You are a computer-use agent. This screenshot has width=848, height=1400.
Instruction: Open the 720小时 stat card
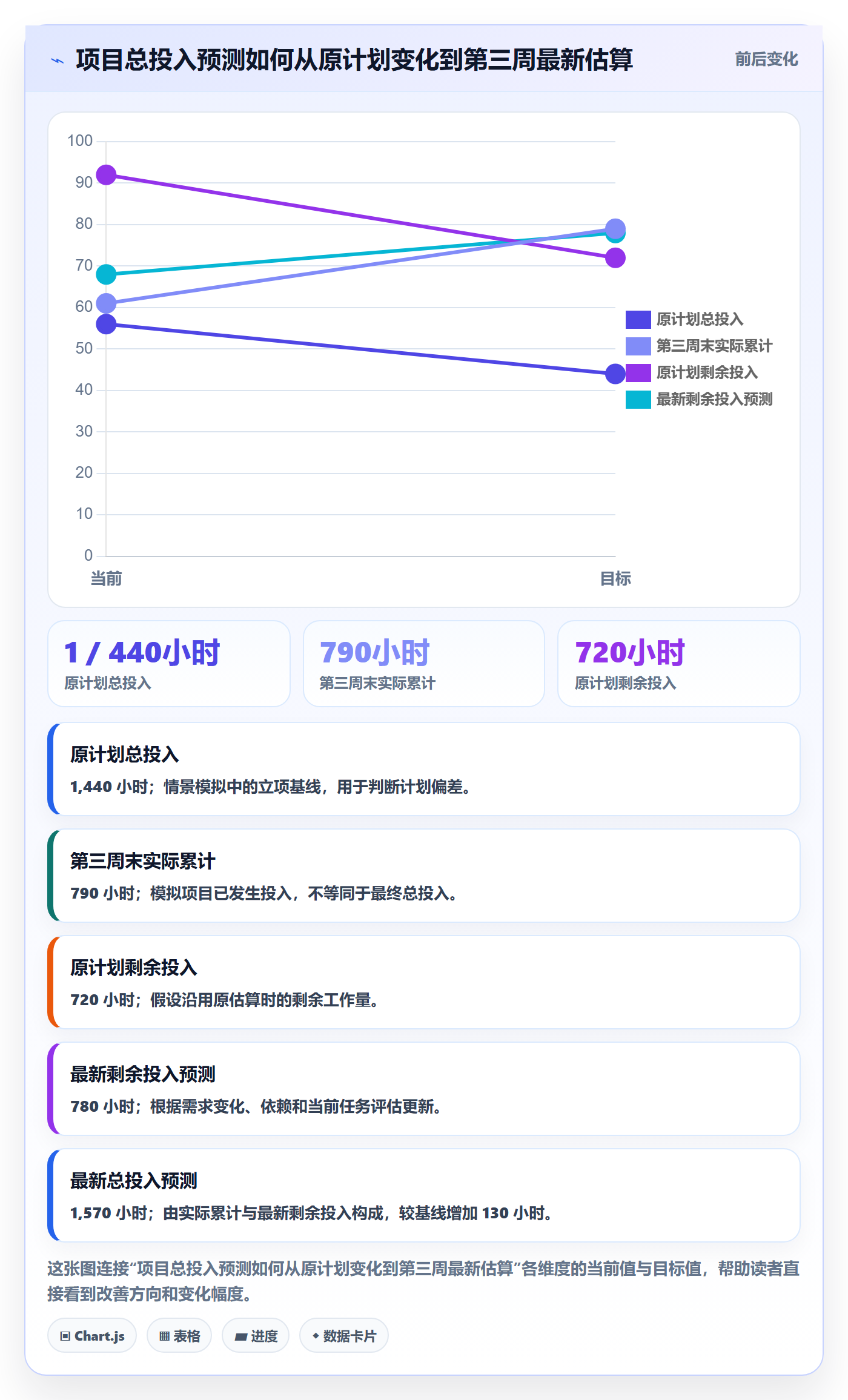(x=679, y=664)
